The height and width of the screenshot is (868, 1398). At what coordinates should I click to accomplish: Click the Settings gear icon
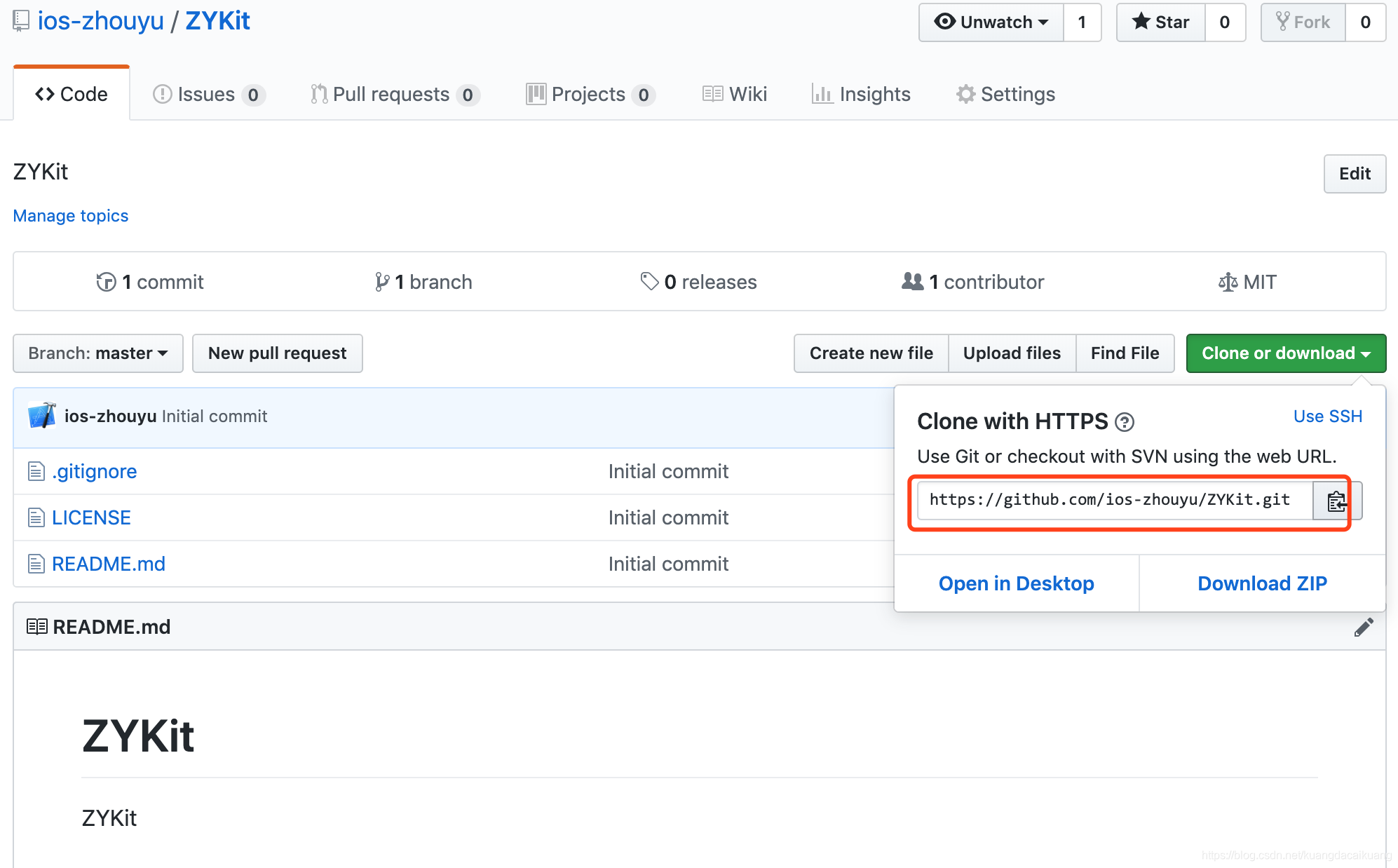click(965, 94)
